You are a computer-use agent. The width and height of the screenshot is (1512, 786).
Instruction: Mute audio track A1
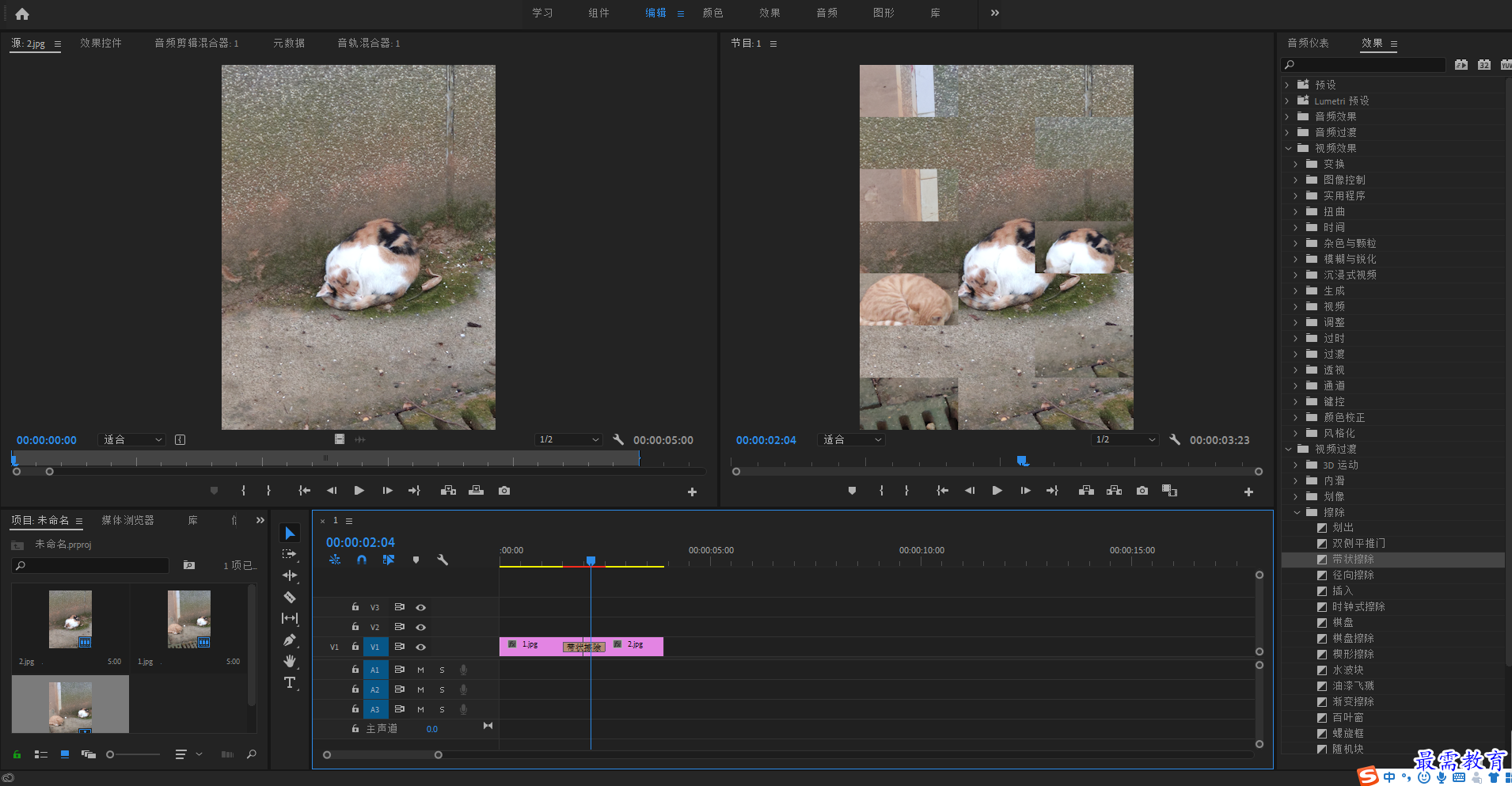click(420, 670)
